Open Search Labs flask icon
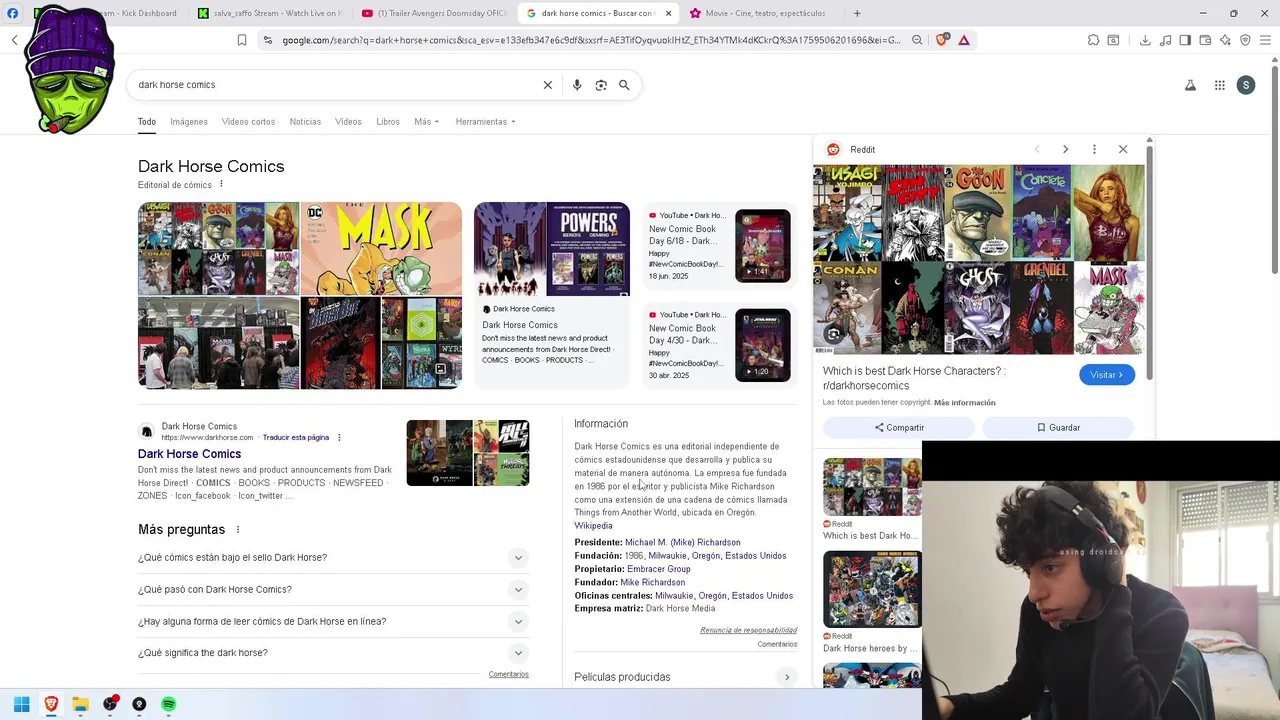Screen dimensions: 1280x720 pos(1190,85)
